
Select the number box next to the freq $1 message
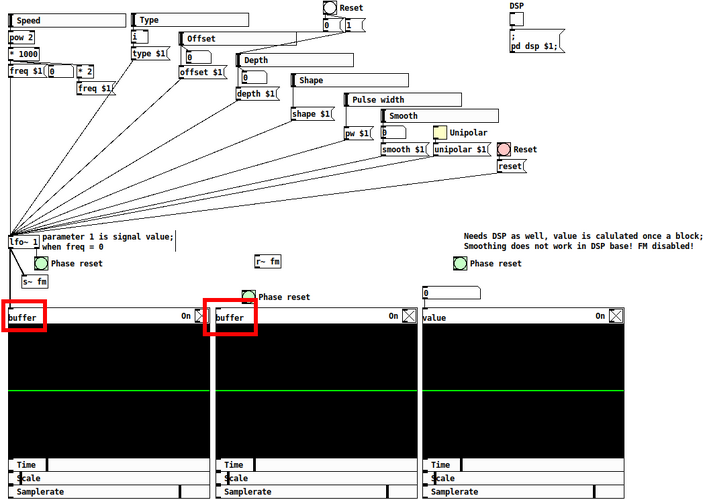[61, 71]
